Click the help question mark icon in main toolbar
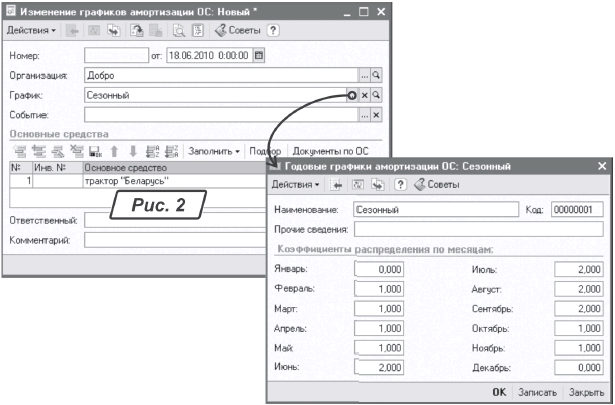Screen dimensions: 615x405 click(273, 30)
